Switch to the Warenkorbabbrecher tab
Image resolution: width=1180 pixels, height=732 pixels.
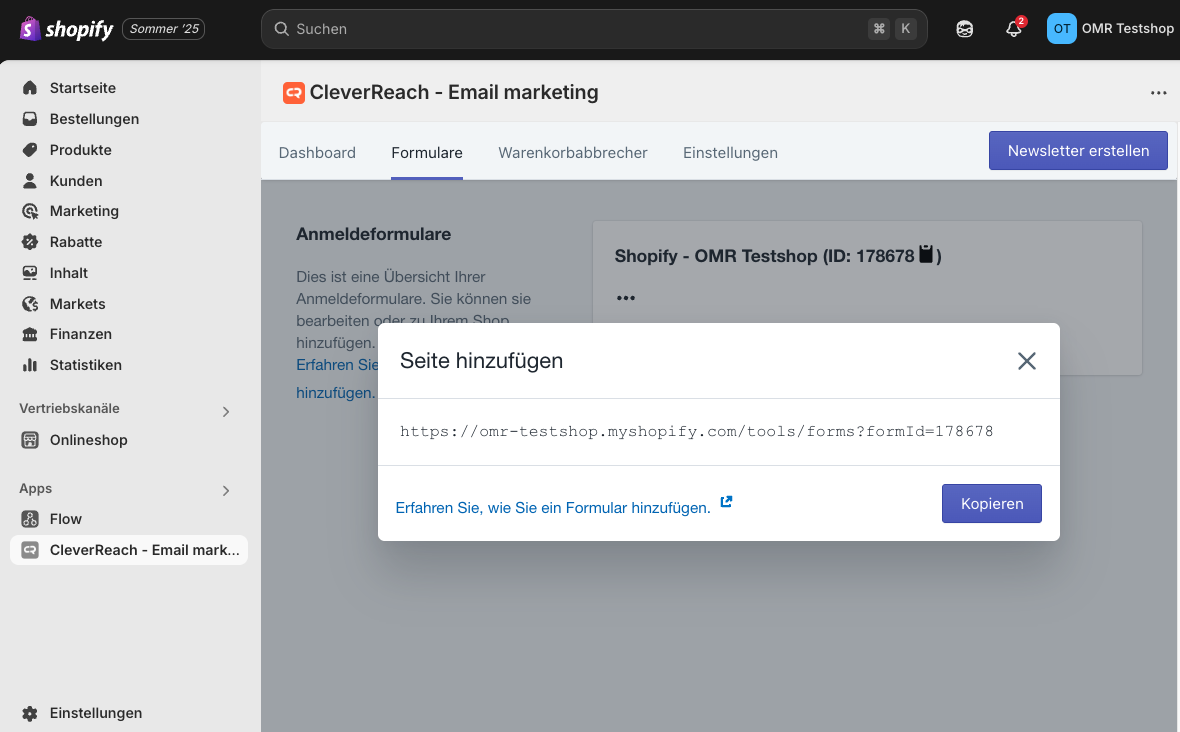tap(573, 153)
